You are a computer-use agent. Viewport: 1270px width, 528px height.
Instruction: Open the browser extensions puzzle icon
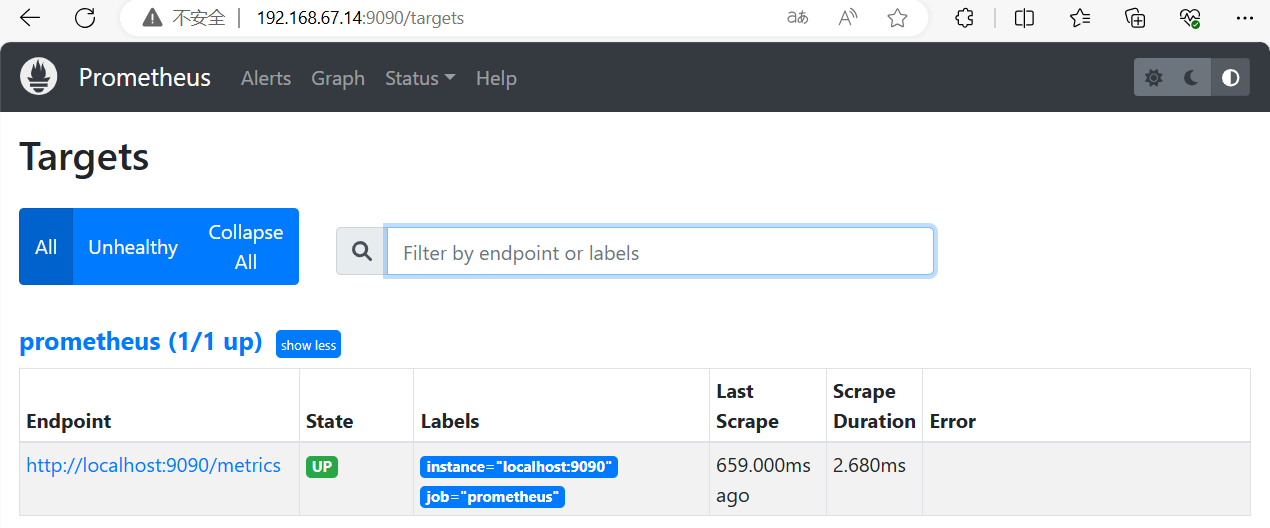pos(964,18)
